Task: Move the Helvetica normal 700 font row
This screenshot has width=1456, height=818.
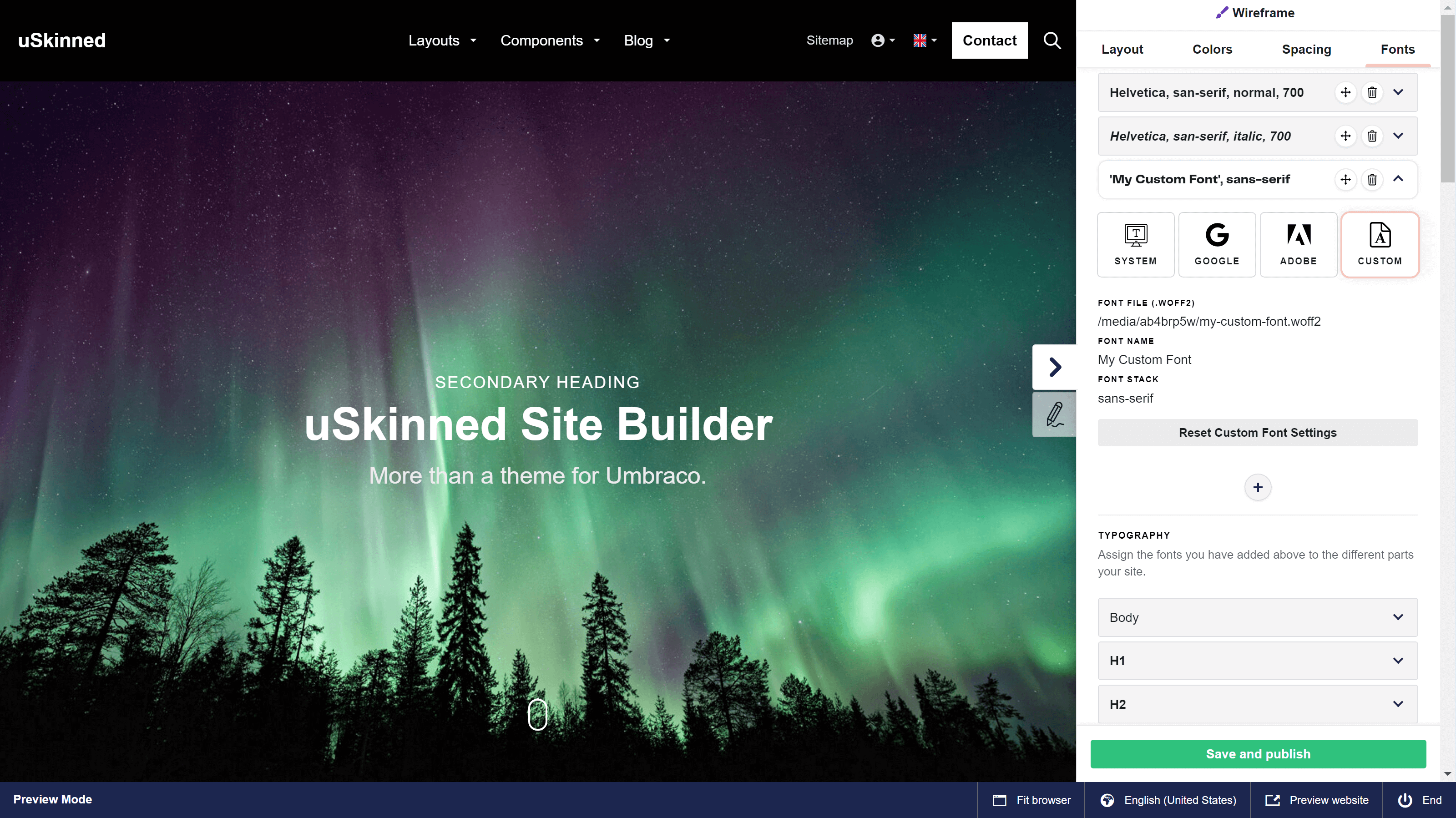Action: [x=1345, y=92]
